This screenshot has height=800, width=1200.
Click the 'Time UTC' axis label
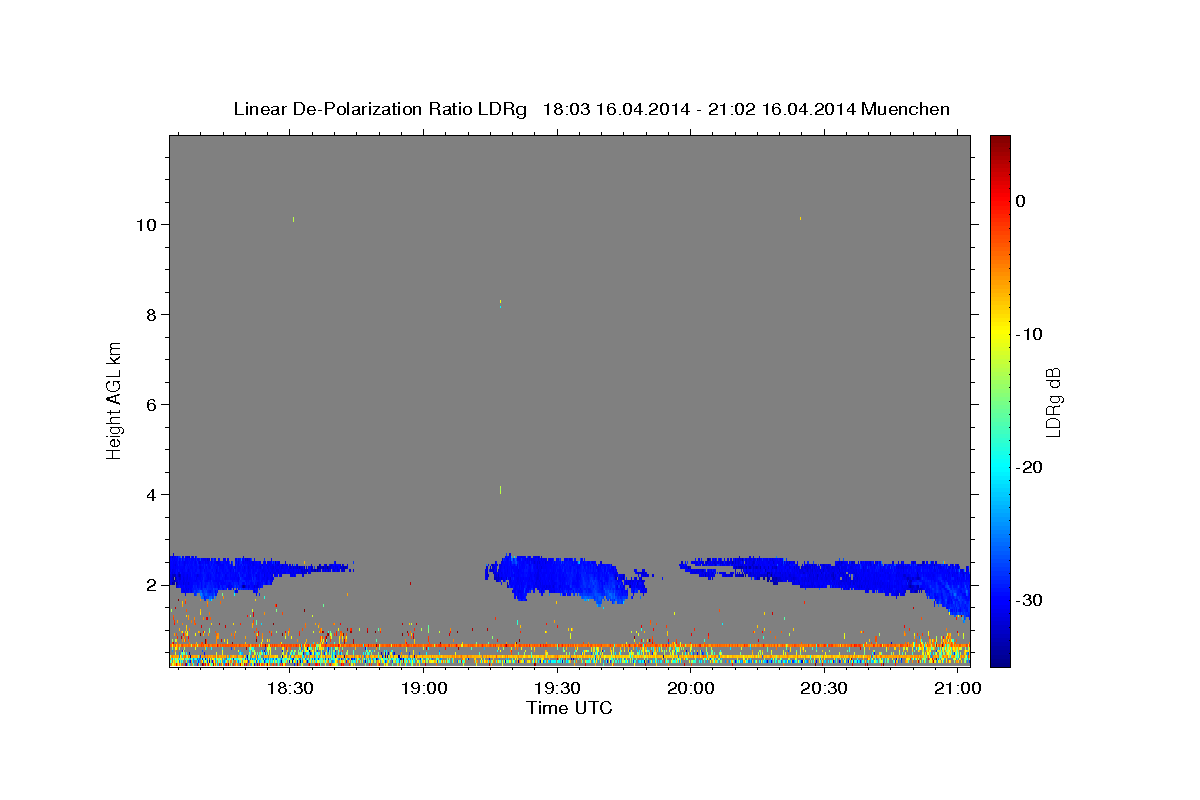(x=569, y=708)
